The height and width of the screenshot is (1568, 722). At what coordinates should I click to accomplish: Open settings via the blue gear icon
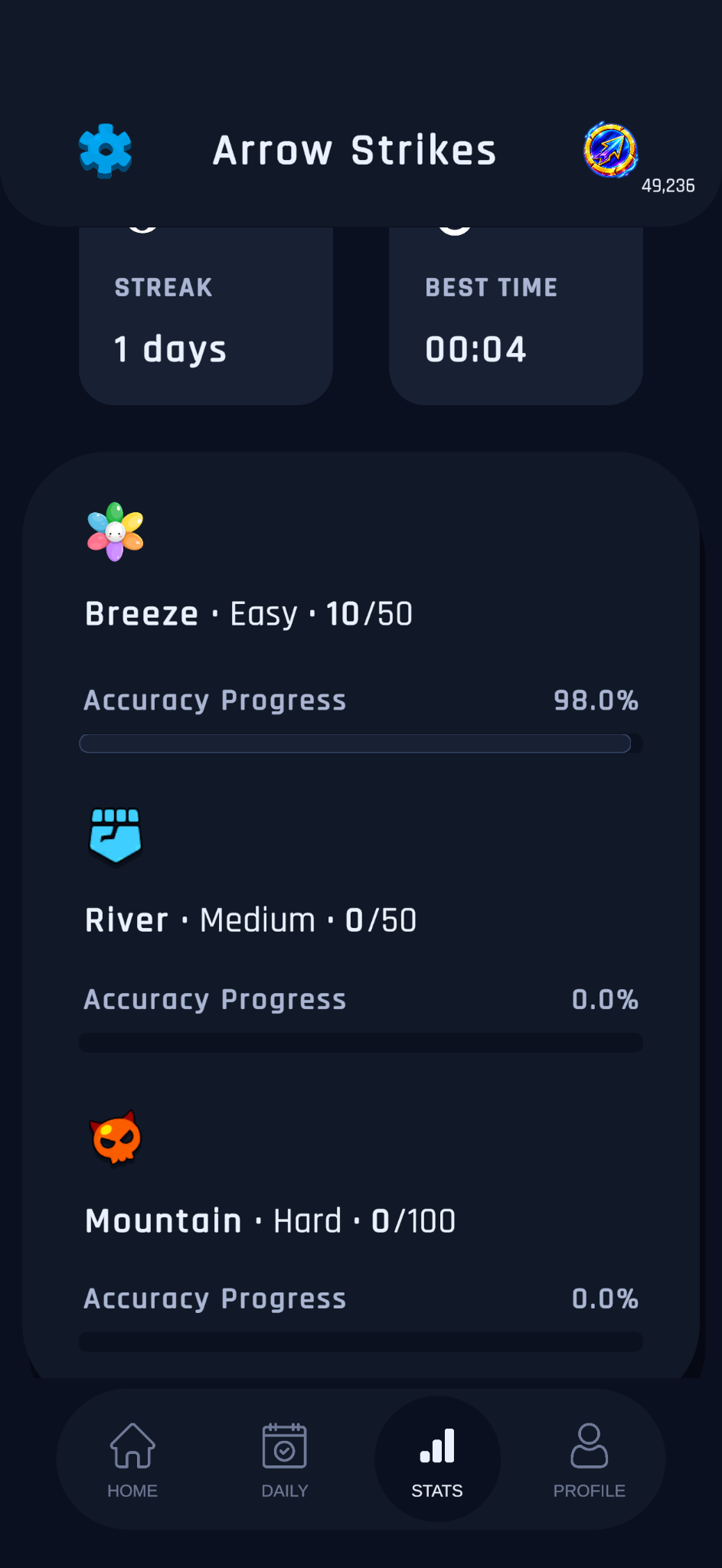[106, 150]
